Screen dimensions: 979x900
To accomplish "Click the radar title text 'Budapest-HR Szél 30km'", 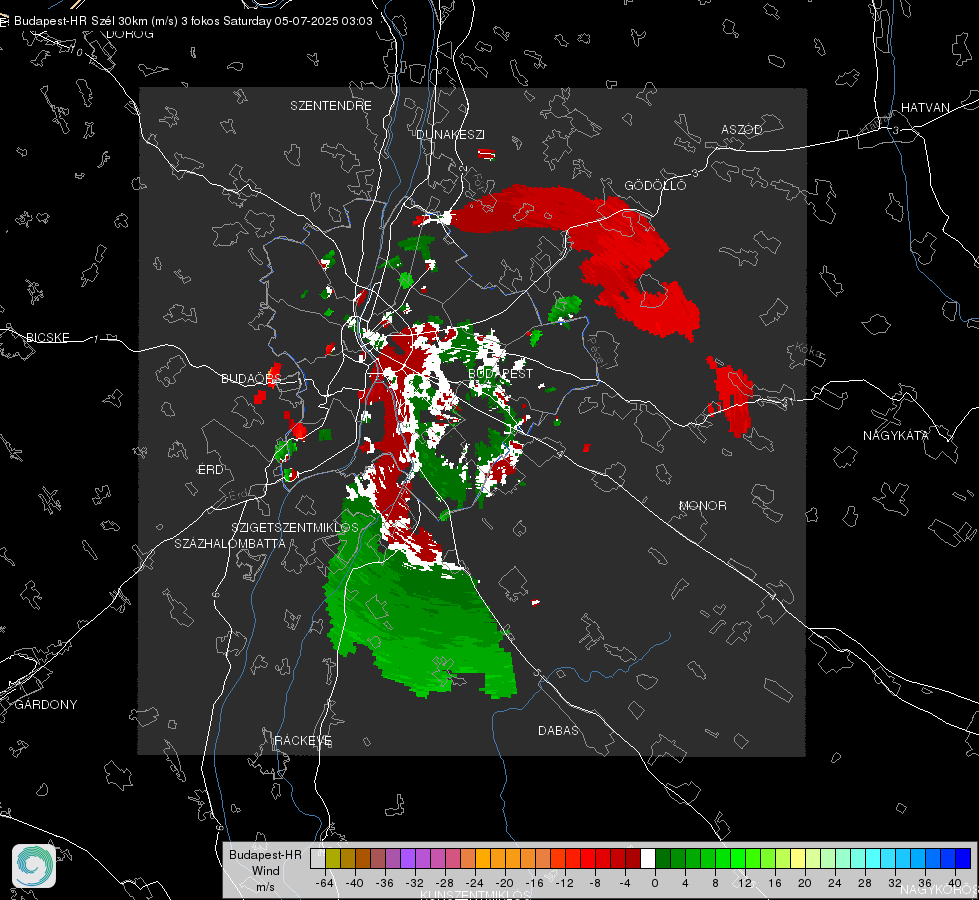I will [81, 21].
